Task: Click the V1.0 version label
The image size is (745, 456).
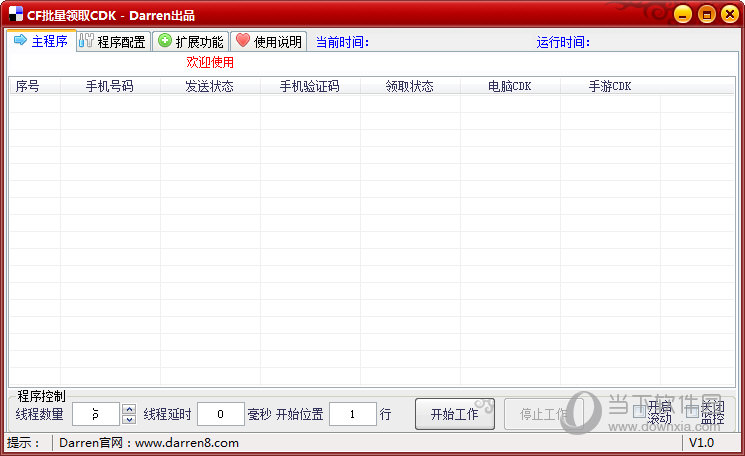Action: pyautogui.click(x=701, y=443)
